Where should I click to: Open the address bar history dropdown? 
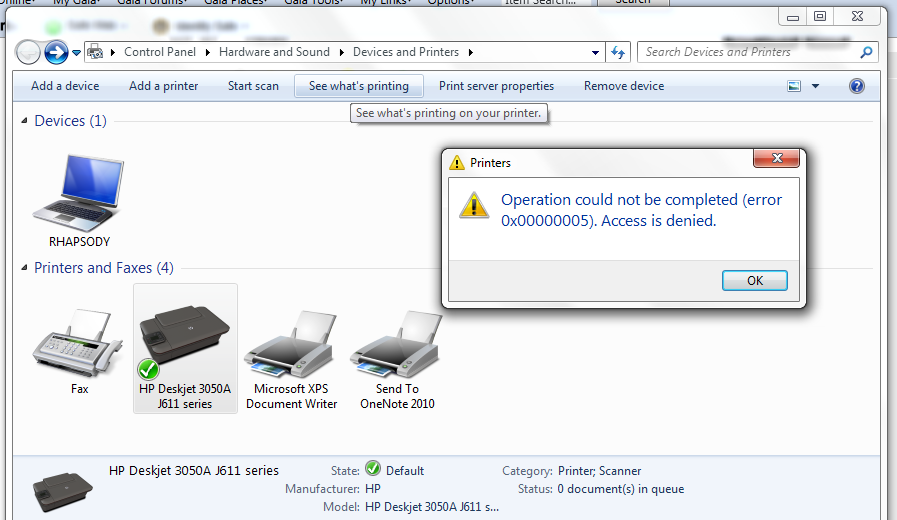coord(595,53)
